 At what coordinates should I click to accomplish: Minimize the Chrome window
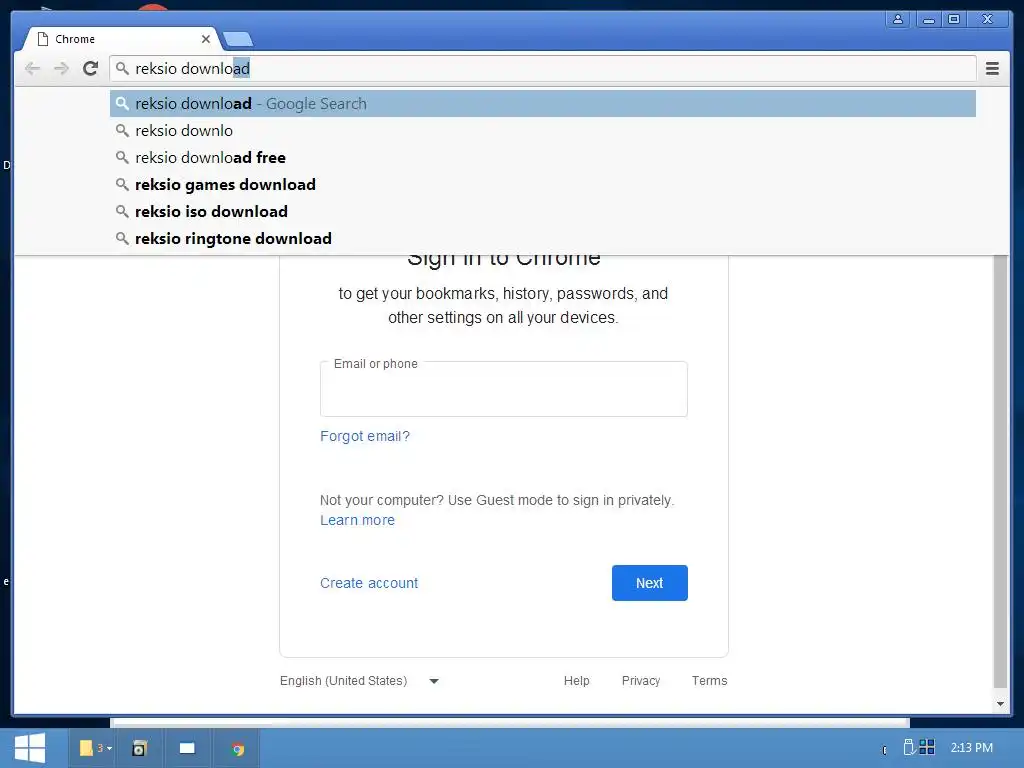(928, 19)
